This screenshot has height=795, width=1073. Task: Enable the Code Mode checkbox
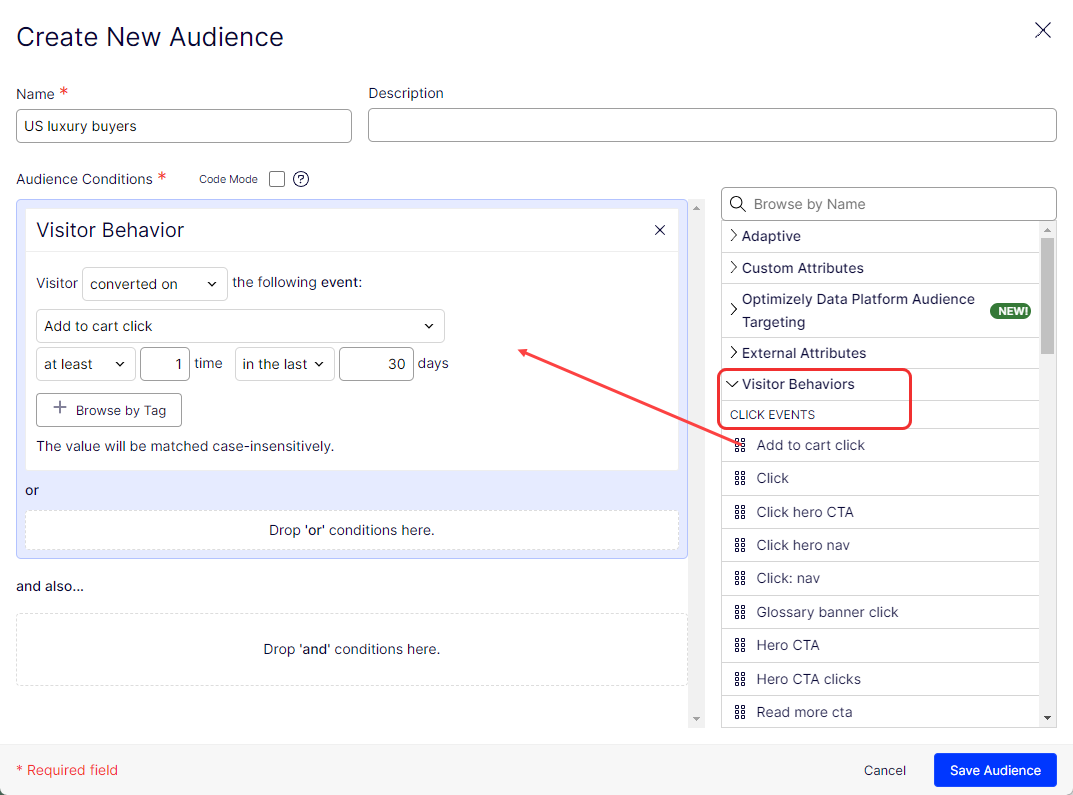click(x=276, y=178)
